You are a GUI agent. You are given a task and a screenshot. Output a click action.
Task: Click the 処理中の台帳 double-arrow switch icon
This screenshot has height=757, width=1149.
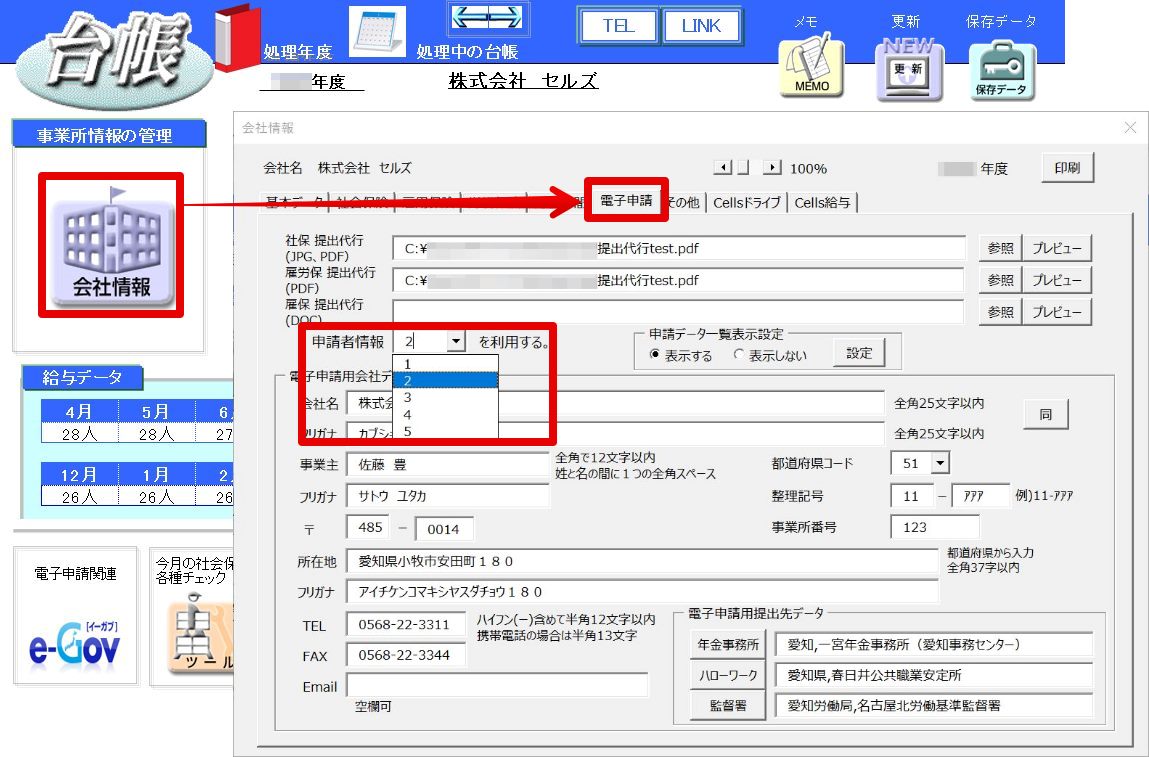[x=487, y=18]
